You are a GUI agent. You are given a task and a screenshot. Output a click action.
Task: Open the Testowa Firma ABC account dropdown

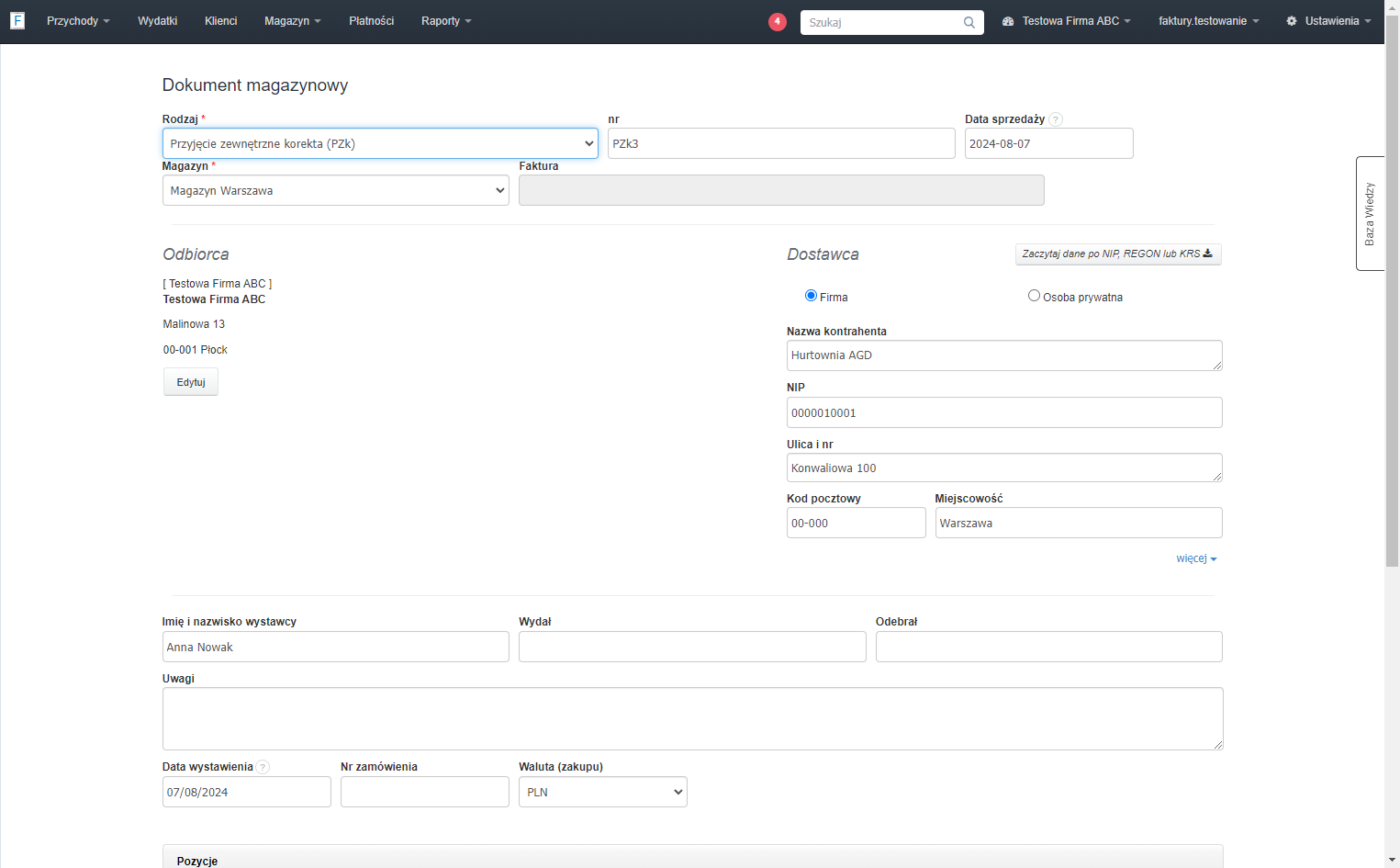click(1067, 21)
